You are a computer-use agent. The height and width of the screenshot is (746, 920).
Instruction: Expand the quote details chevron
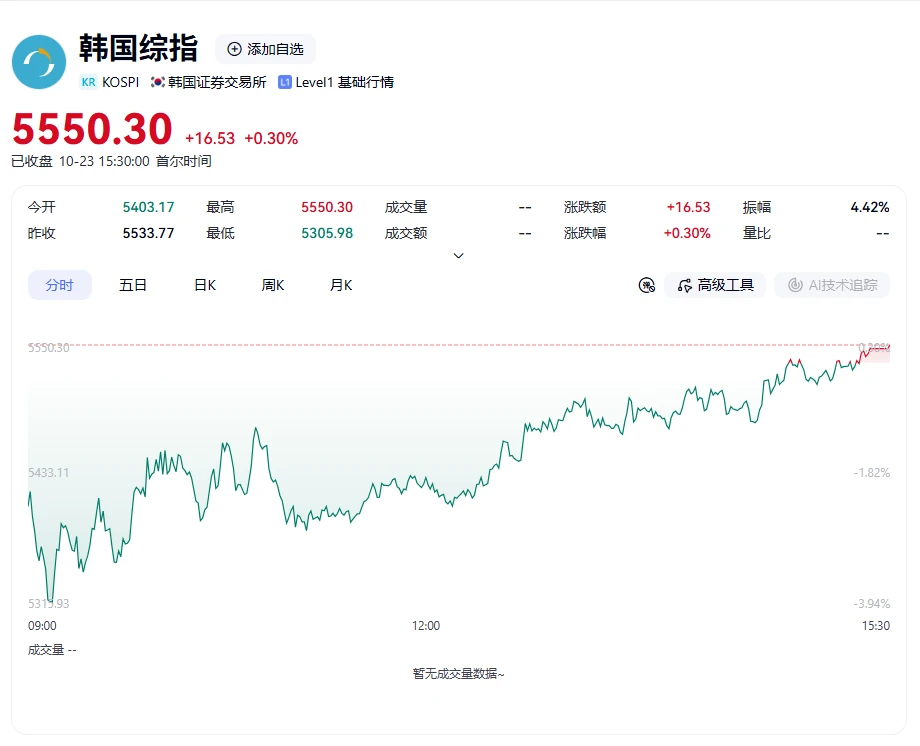pos(459,255)
